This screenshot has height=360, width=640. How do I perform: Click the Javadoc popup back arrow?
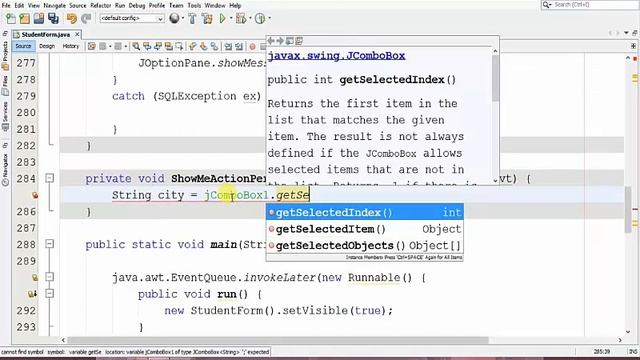point(271,41)
